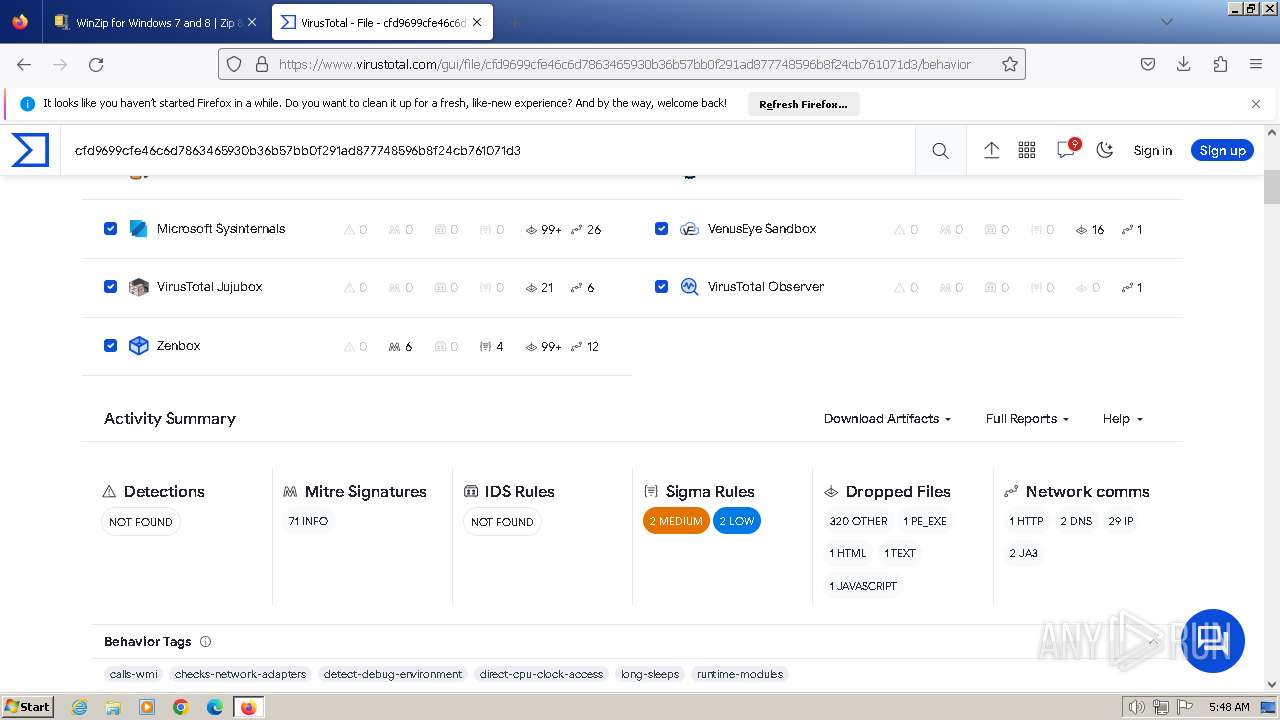Click the Firefox back arrow

point(24,64)
